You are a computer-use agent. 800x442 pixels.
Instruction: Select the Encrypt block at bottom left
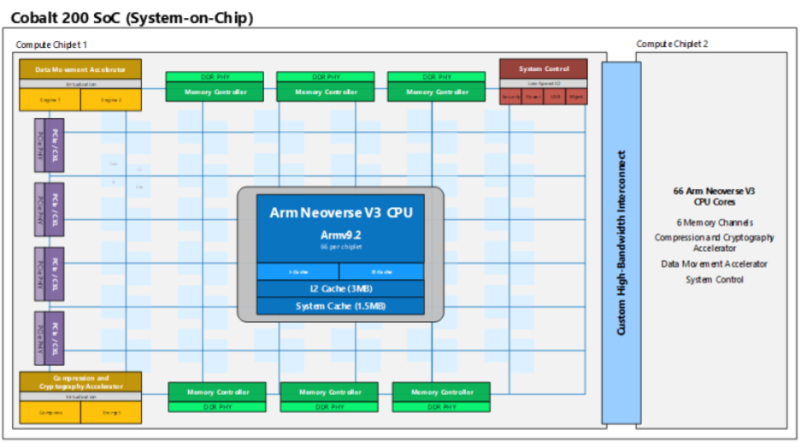pyautogui.click(x=110, y=412)
